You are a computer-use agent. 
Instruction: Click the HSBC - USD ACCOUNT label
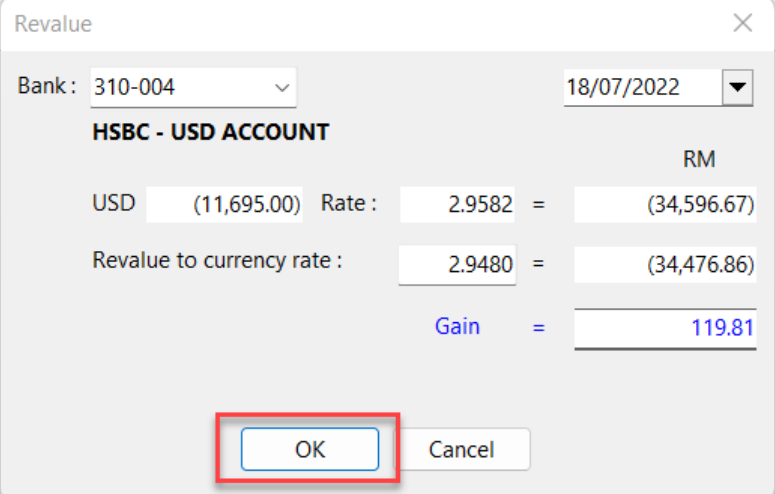[x=211, y=132]
